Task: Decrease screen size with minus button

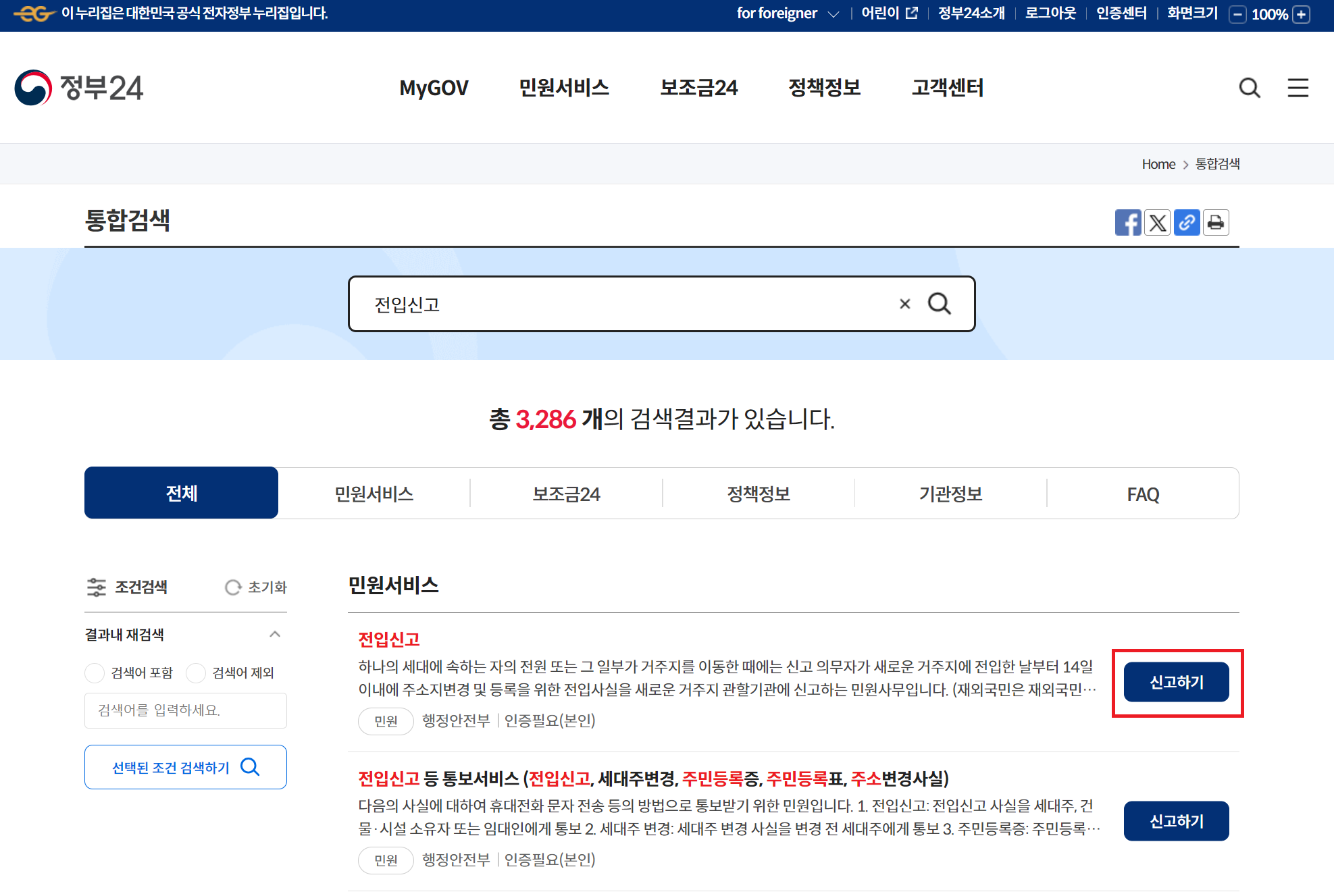Action: [x=1237, y=14]
